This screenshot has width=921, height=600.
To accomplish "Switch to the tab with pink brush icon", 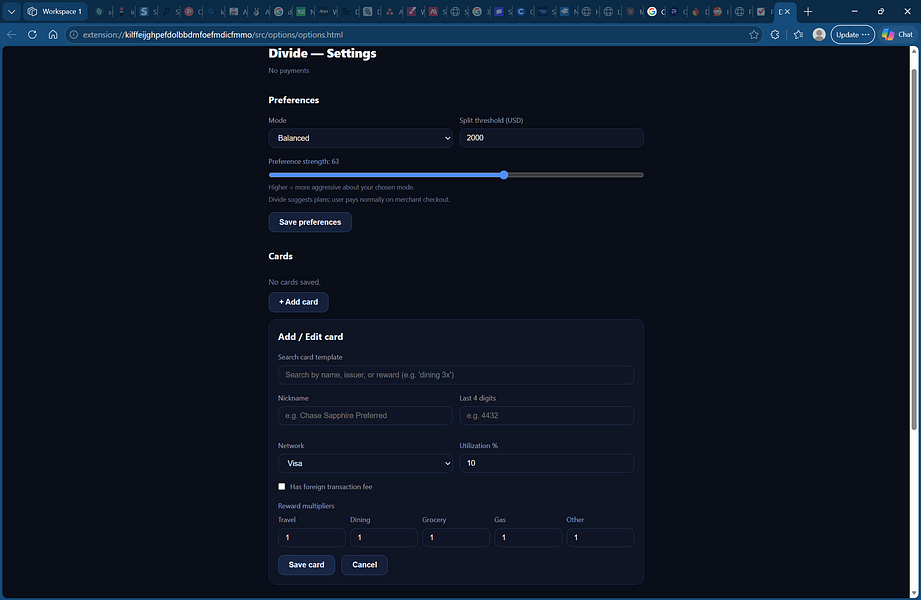I will click(x=411, y=12).
